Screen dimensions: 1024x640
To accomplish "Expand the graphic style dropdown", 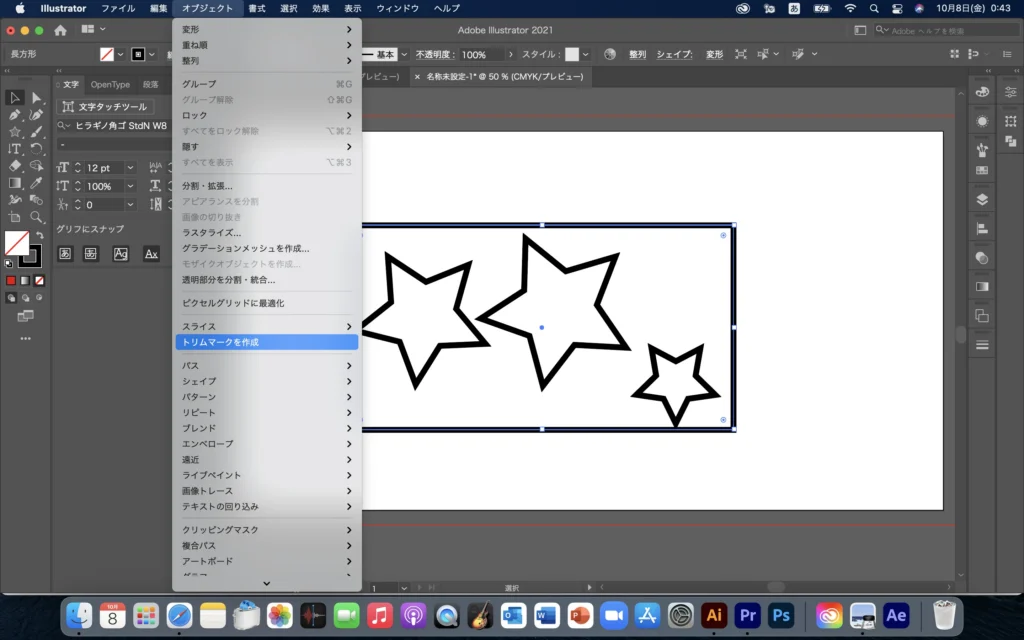I will click(586, 54).
